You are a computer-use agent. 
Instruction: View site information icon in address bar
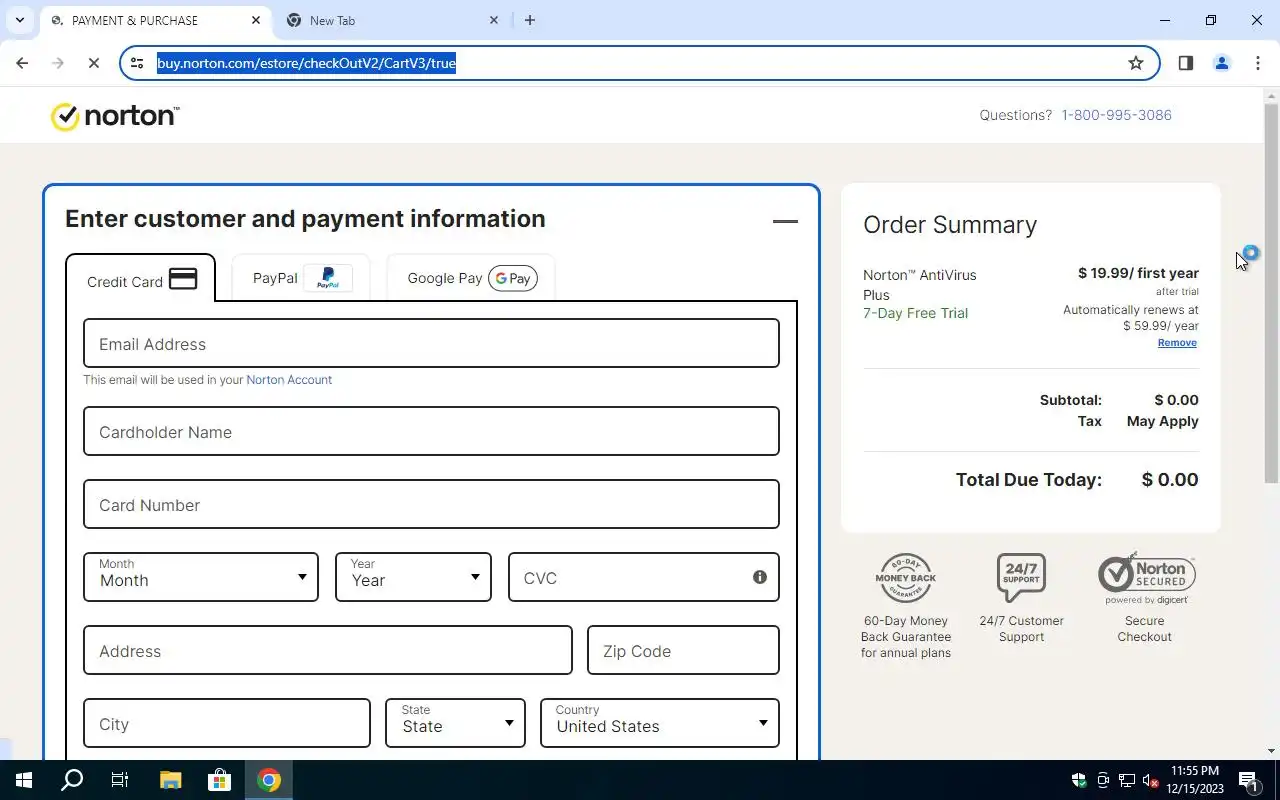(137, 63)
